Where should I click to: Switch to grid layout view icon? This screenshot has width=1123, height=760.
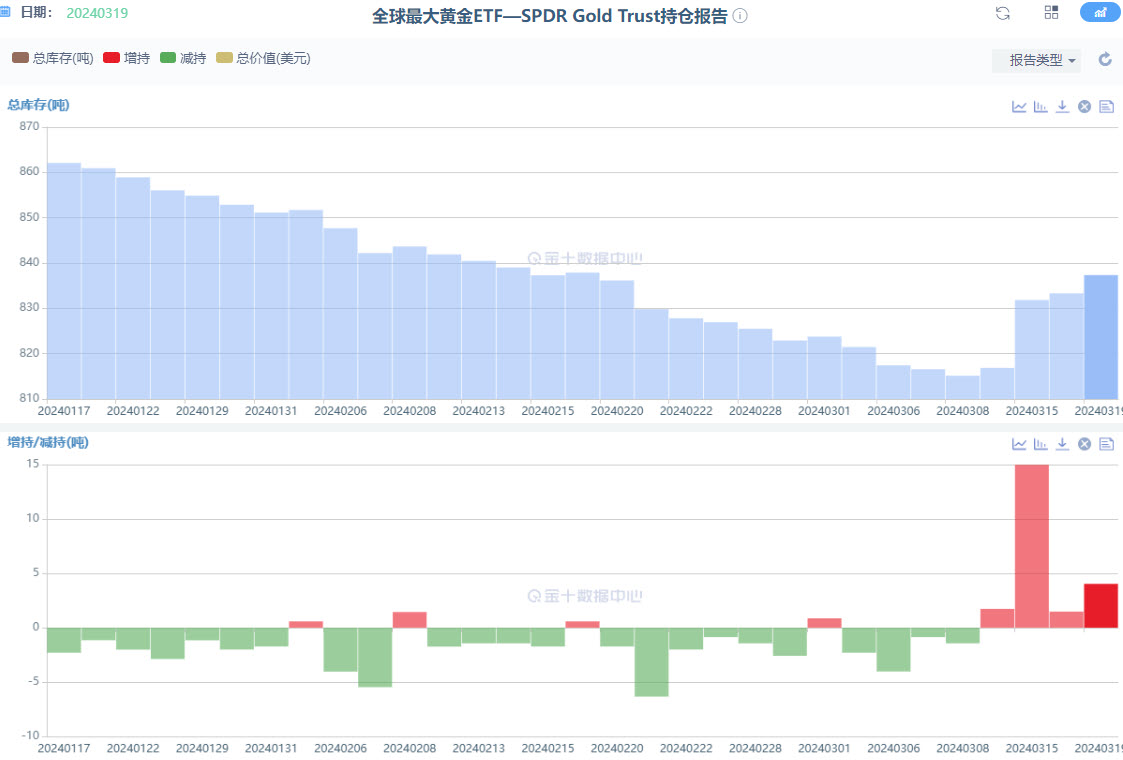click(x=1051, y=13)
